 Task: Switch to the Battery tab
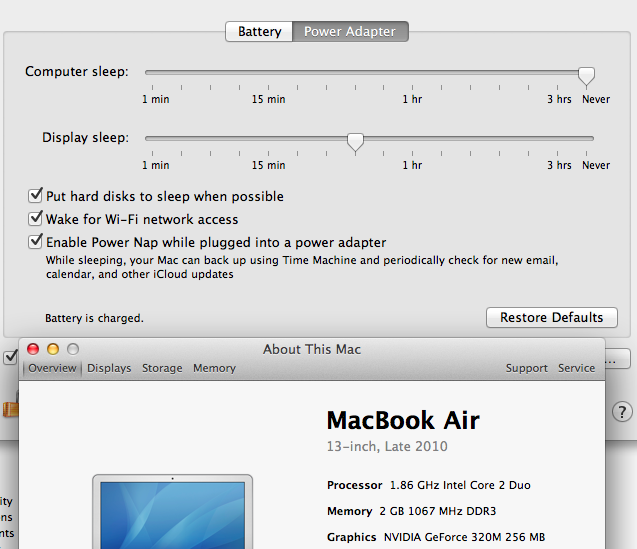[259, 32]
